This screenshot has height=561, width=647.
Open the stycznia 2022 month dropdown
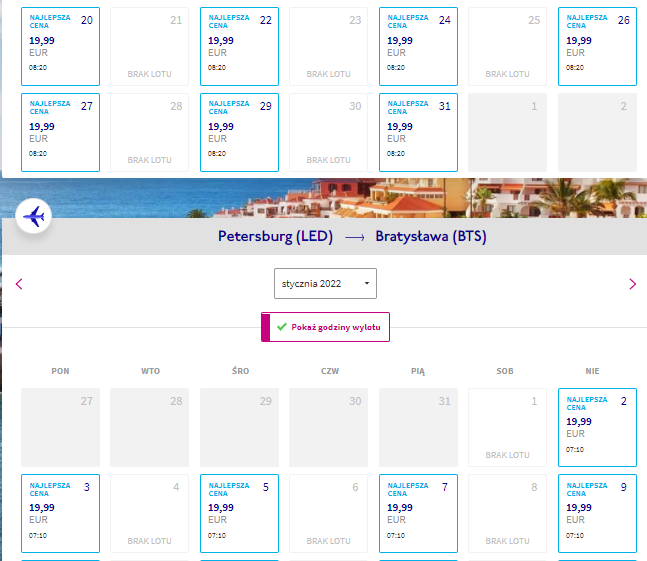[325, 283]
